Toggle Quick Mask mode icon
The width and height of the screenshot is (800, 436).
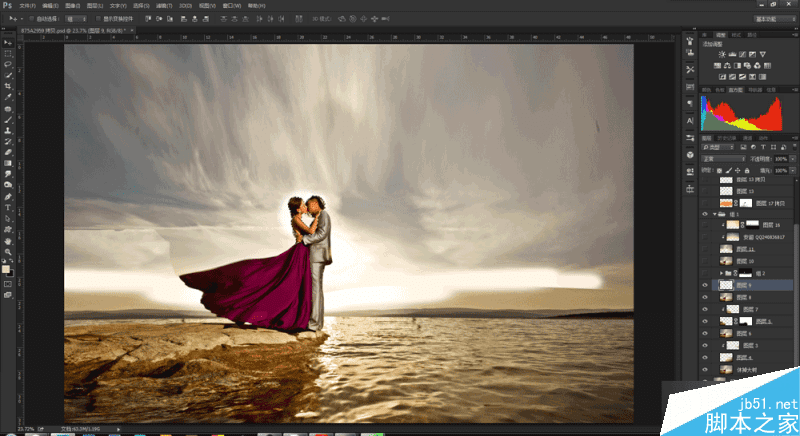coord(8,284)
